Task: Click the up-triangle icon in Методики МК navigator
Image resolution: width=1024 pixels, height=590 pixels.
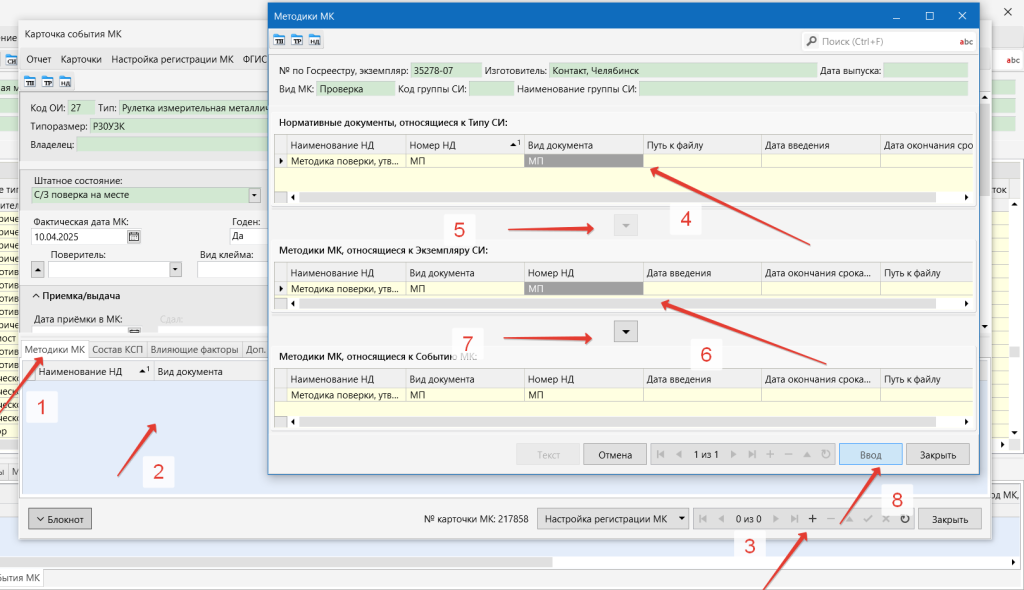Action: pyautogui.click(x=807, y=454)
